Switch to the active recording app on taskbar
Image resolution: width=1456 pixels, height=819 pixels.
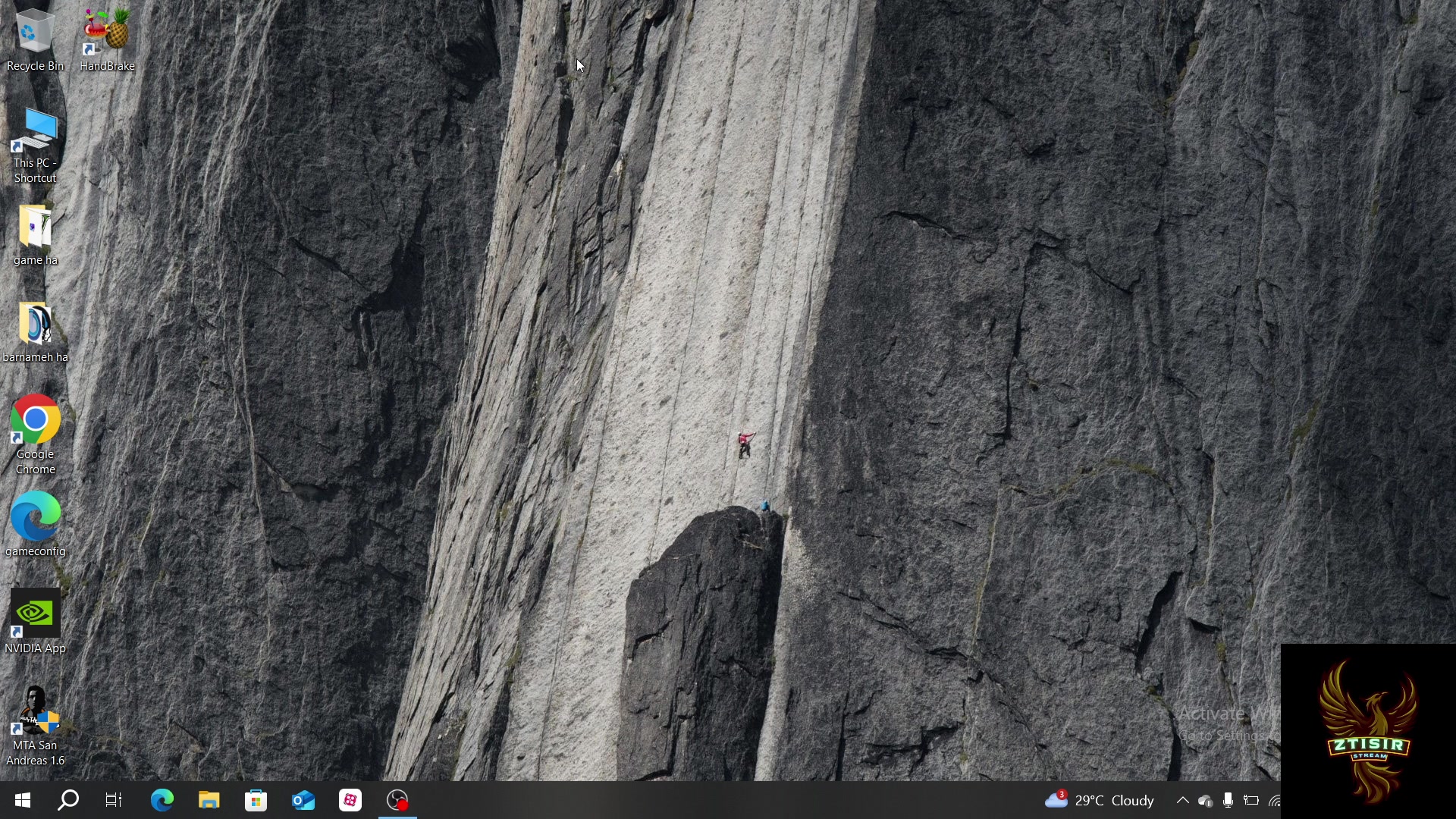397,800
